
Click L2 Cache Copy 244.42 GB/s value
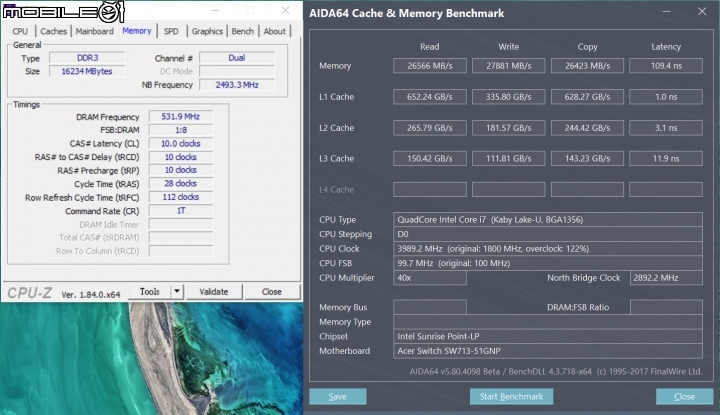pos(587,128)
